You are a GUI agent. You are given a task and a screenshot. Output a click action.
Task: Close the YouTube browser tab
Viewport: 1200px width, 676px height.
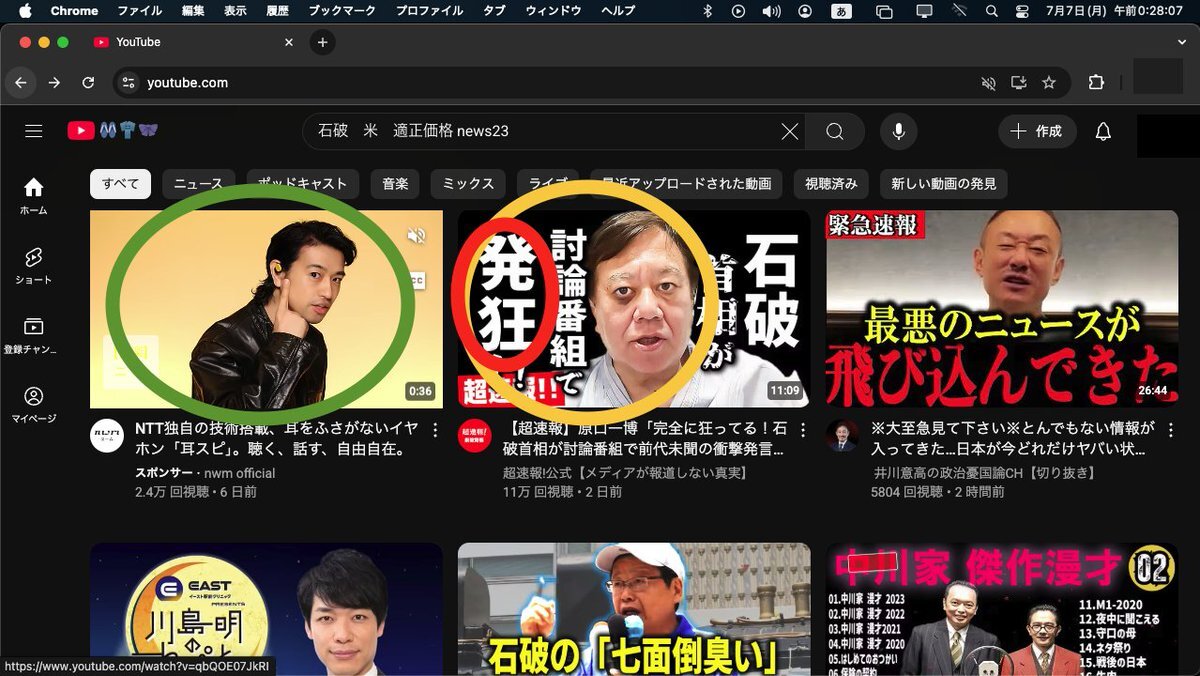pyautogui.click(x=289, y=42)
